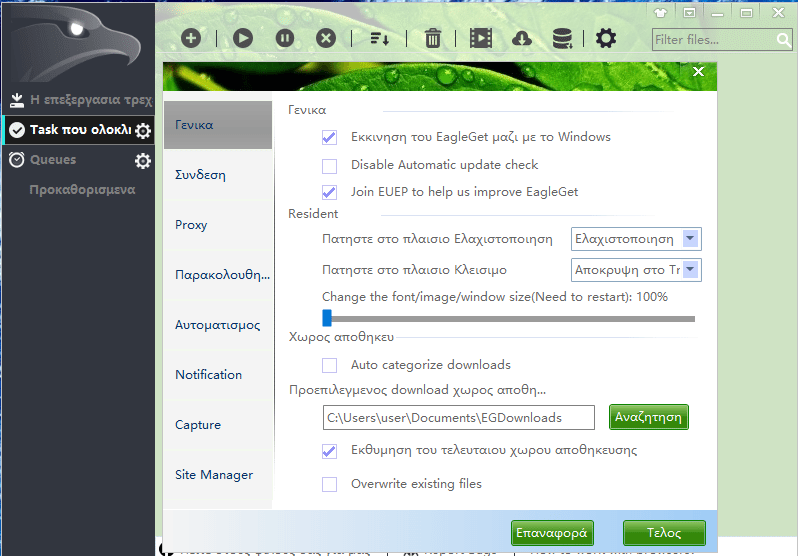Image resolution: width=798 pixels, height=556 pixels.
Task: Open the Proxy settings tab
Action: pyautogui.click(x=218, y=225)
